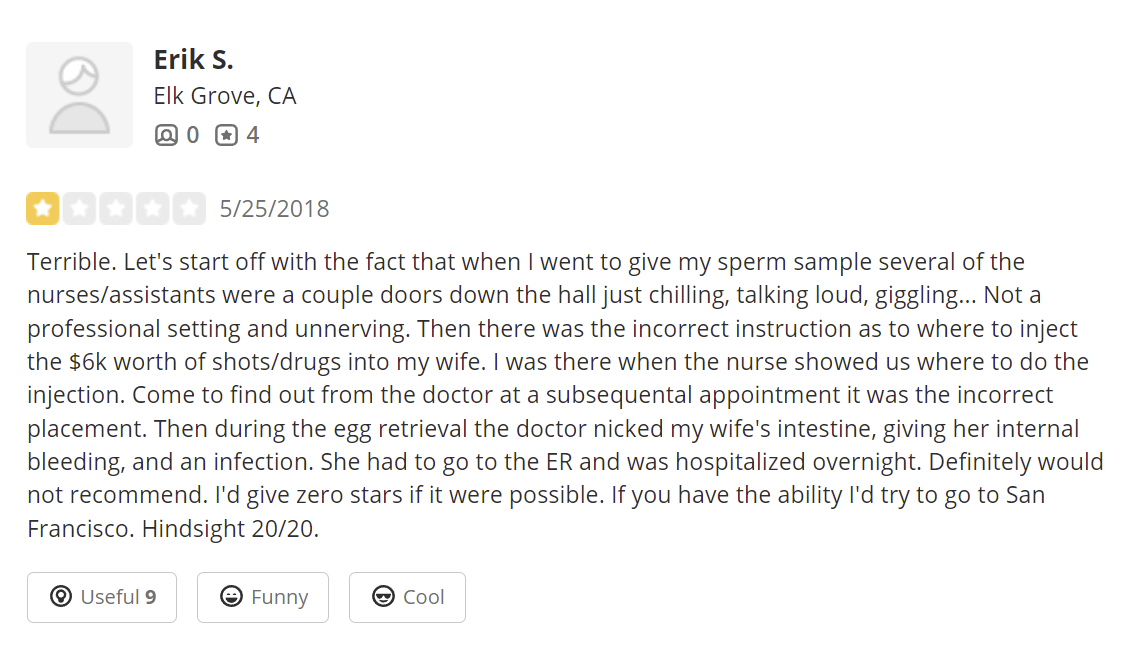1126x661 pixels.
Task: Click the friend count number 0
Action: pos(193,135)
